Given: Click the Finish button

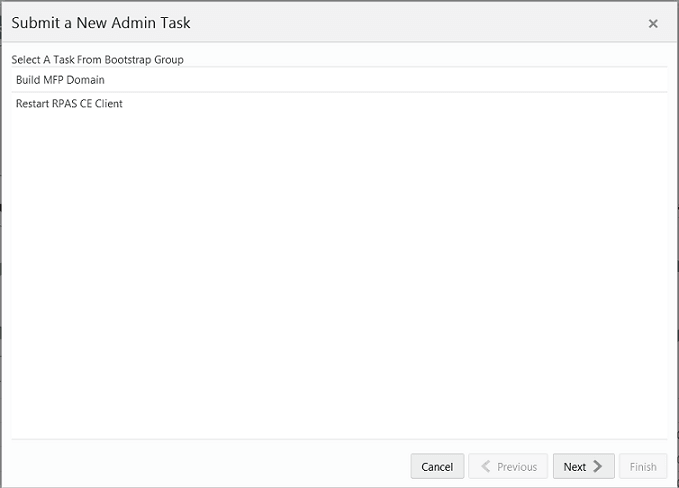Looking at the screenshot, I should (643, 466).
